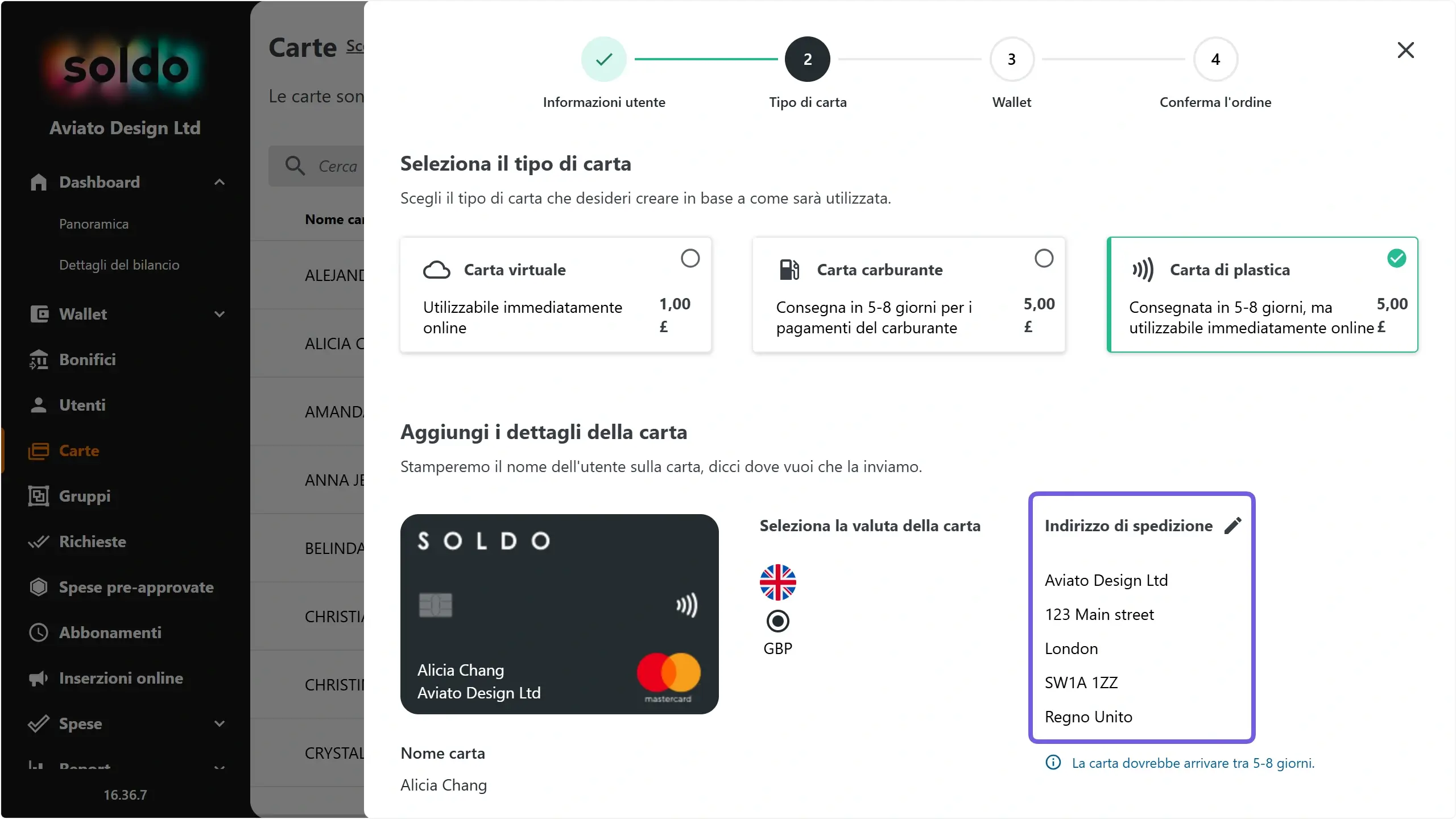Viewport: 1456px width, 819px height.
Task: Select the Carta carburante radio option
Action: coord(1044,258)
